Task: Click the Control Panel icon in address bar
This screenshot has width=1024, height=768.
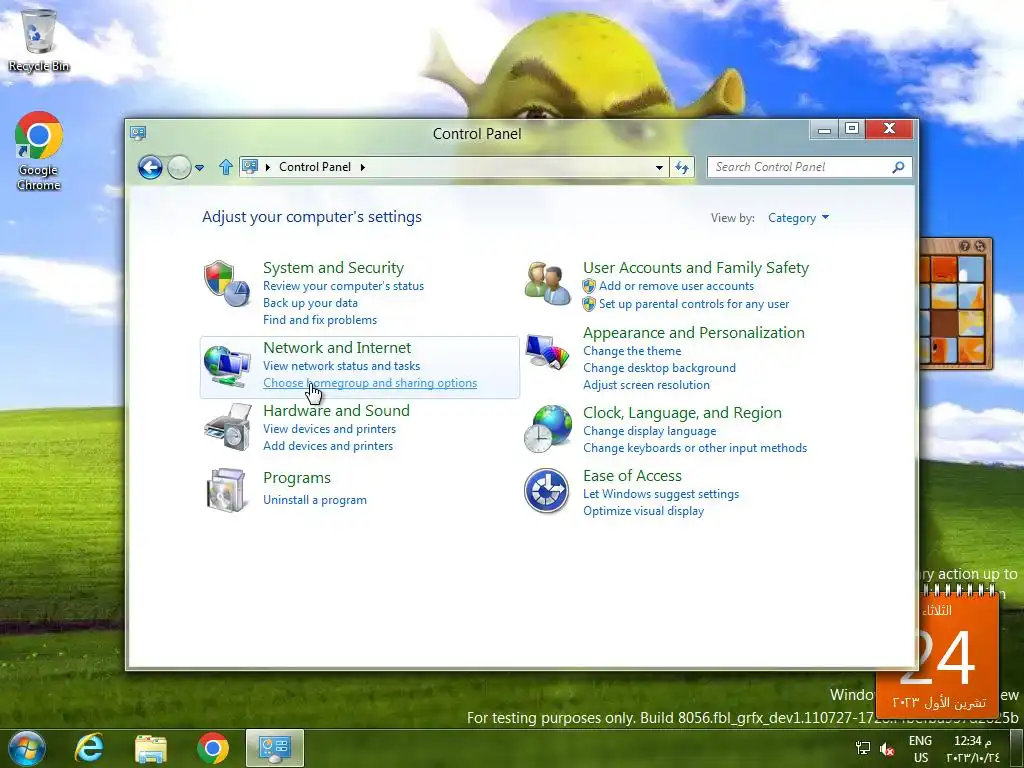Action: click(250, 167)
